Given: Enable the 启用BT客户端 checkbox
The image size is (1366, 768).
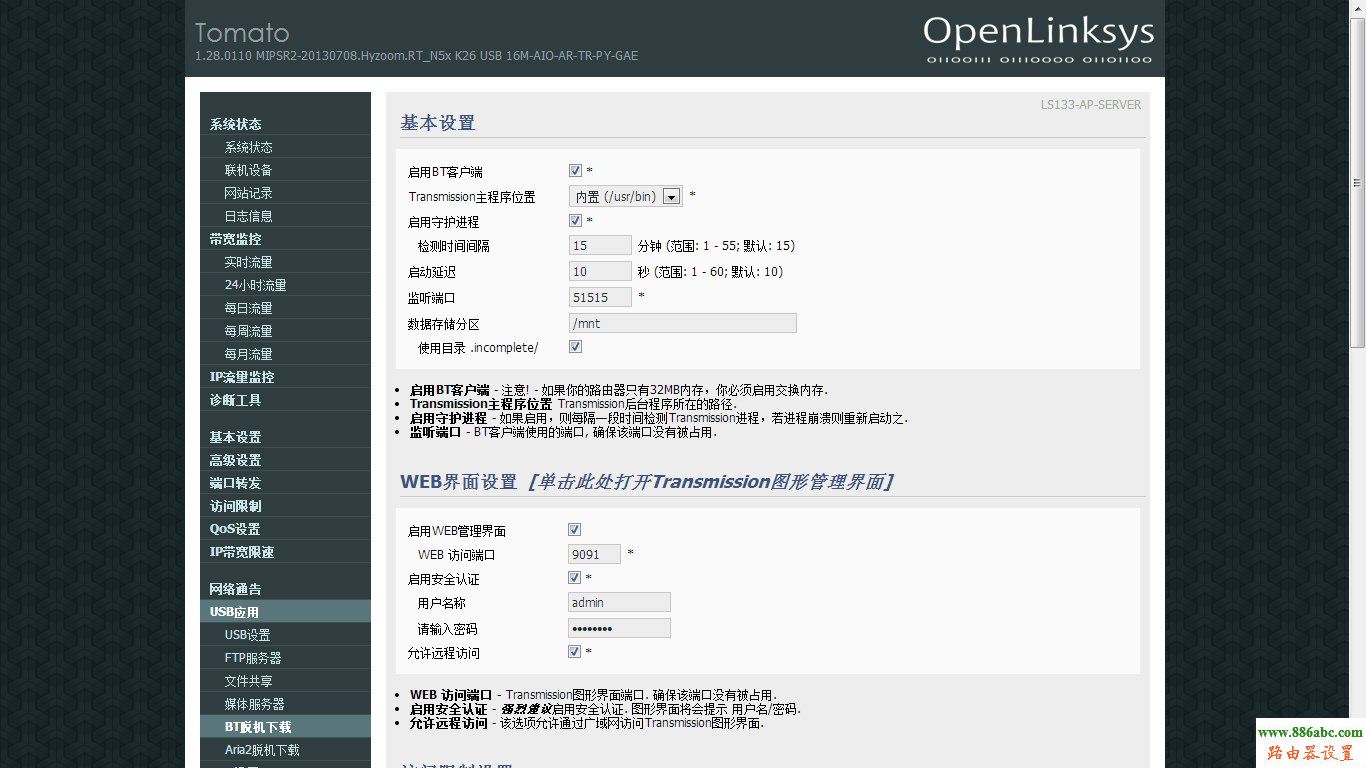Looking at the screenshot, I should point(575,170).
